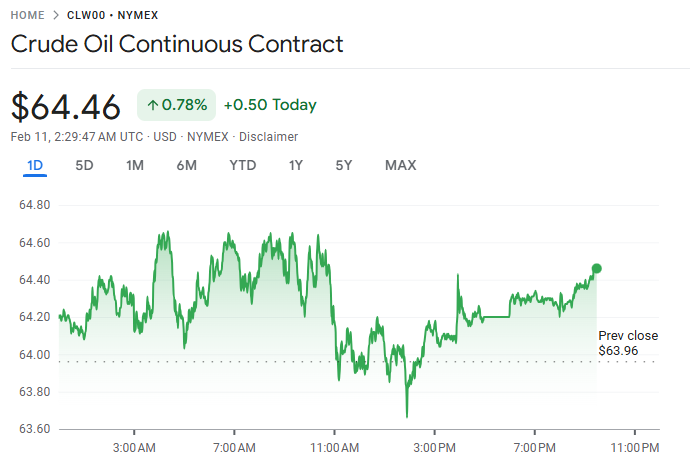Click the $64.46 current price
This screenshot has height=465, width=690.
(x=66, y=106)
